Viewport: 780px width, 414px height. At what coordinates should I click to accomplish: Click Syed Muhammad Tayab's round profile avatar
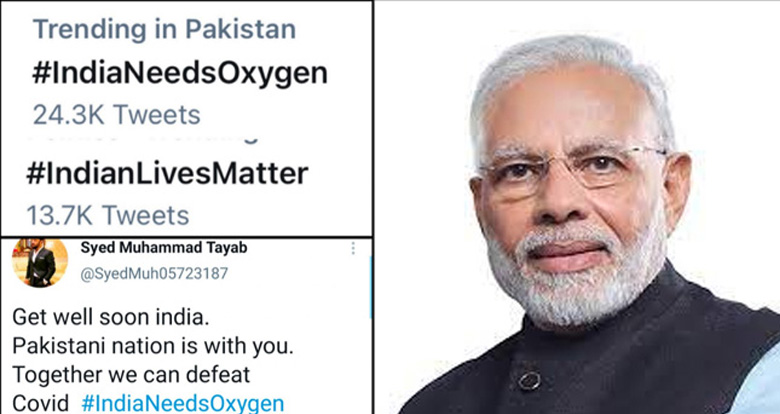click(40, 263)
